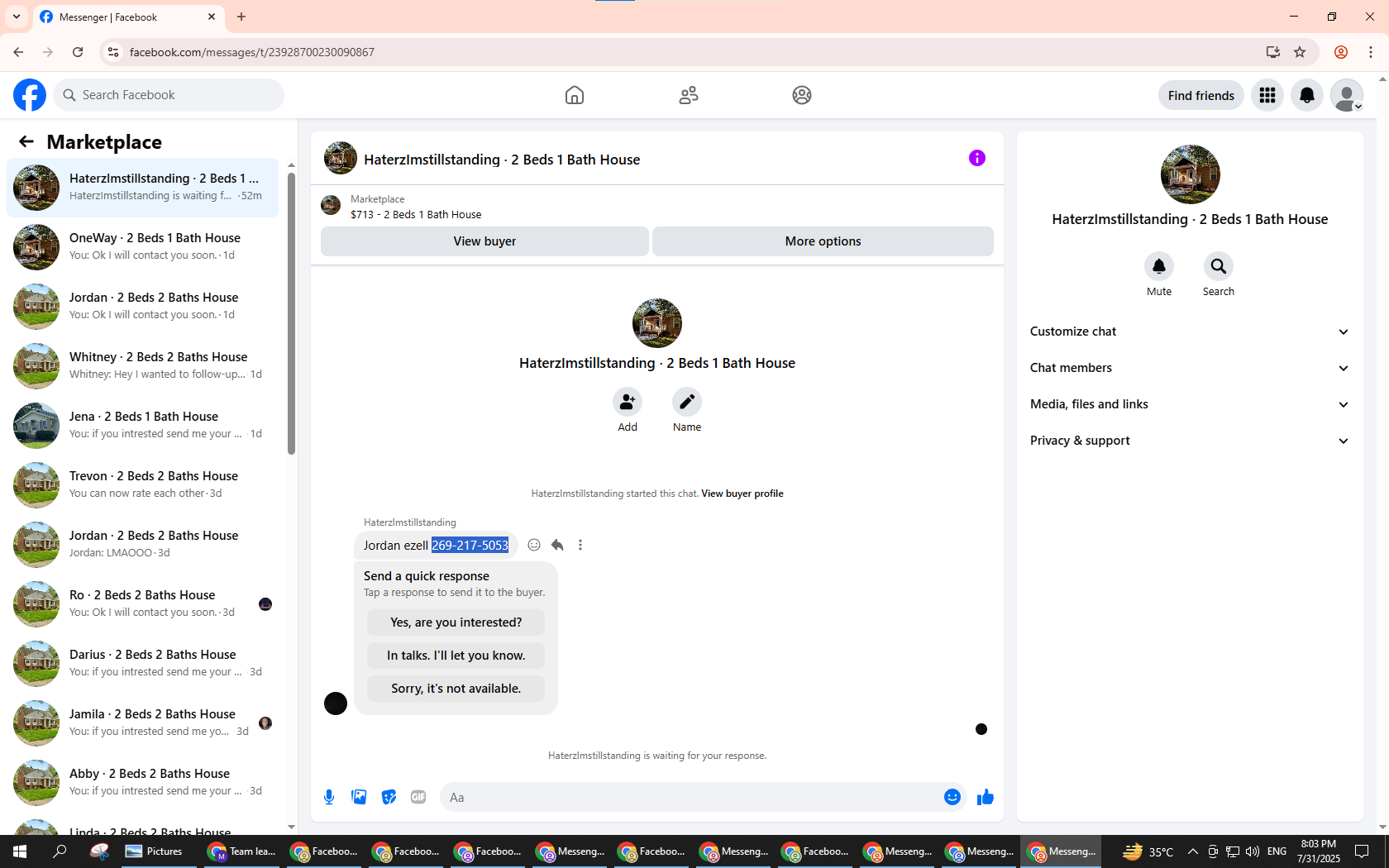This screenshot has height=868, width=1389.
Task: Open Trevon 2 Beds 2 Baths conversation
Action: point(143,485)
